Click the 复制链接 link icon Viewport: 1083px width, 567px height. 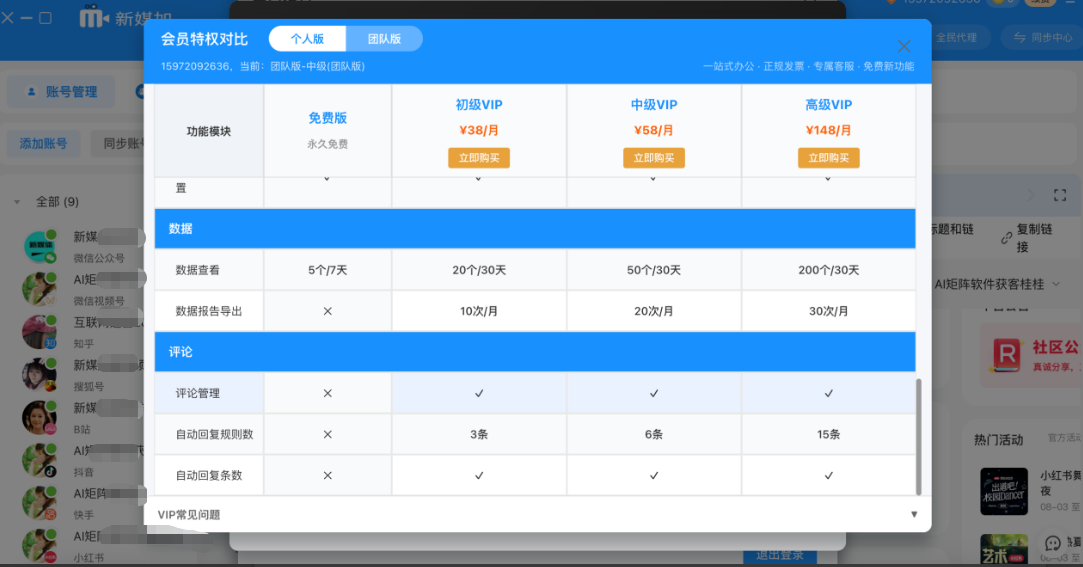tap(1006, 238)
